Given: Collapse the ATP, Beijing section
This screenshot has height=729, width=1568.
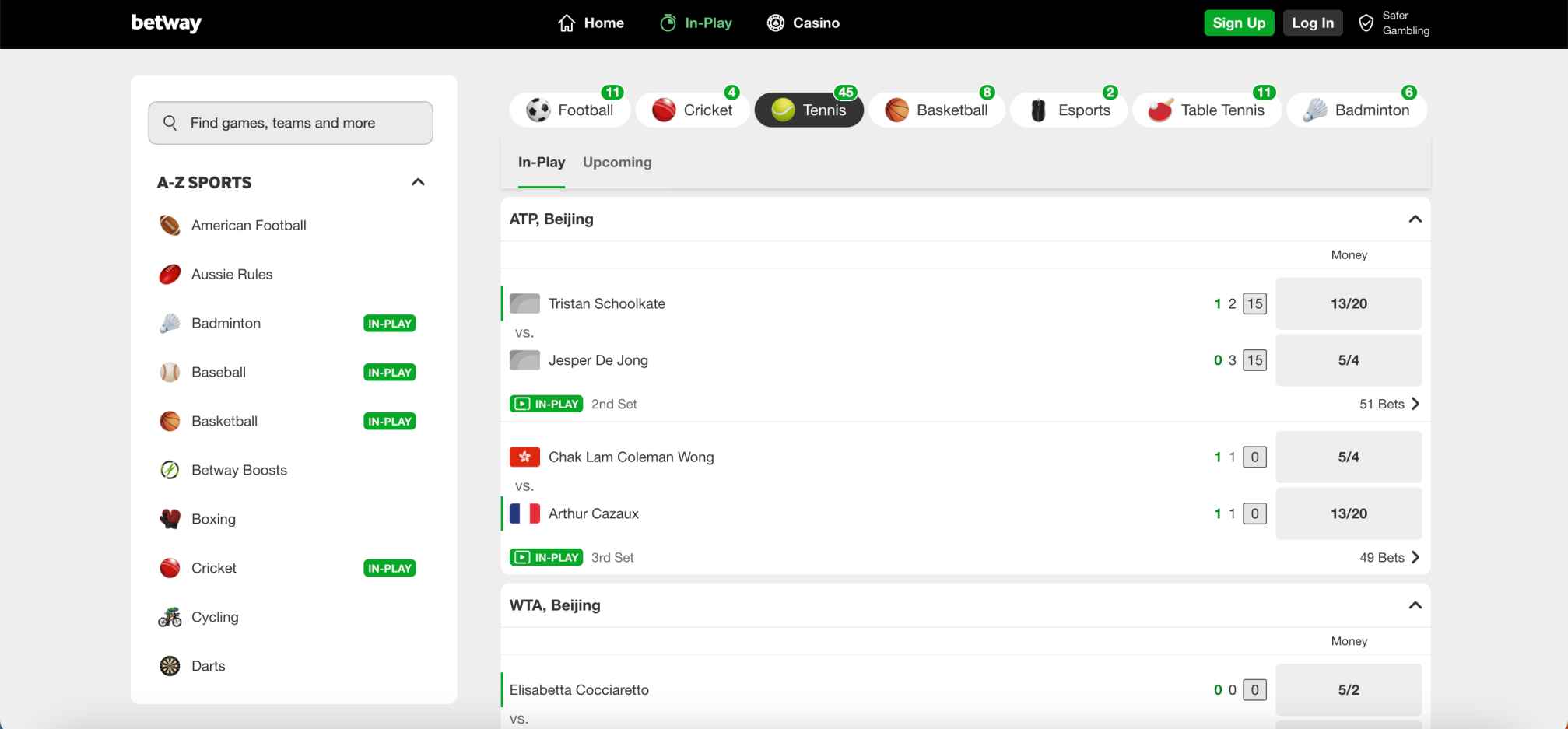Looking at the screenshot, I should [x=1415, y=219].
